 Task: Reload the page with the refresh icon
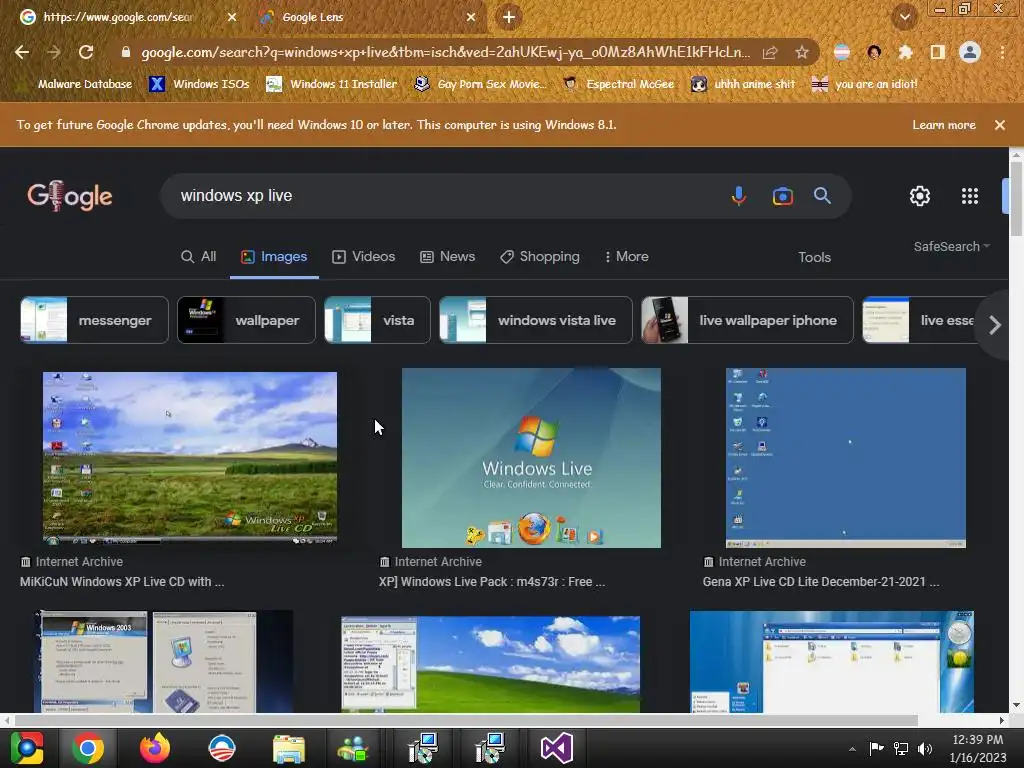(86, 52)
